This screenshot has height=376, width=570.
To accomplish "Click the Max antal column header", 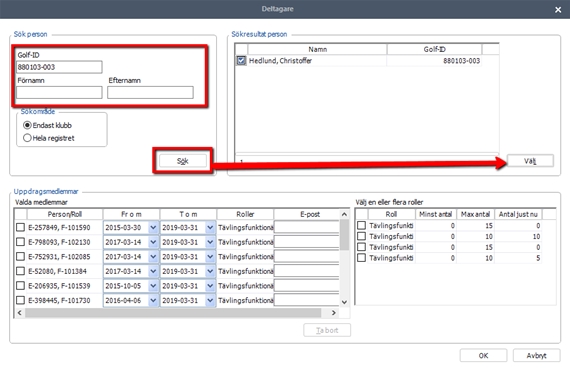I will pos(475,214).
